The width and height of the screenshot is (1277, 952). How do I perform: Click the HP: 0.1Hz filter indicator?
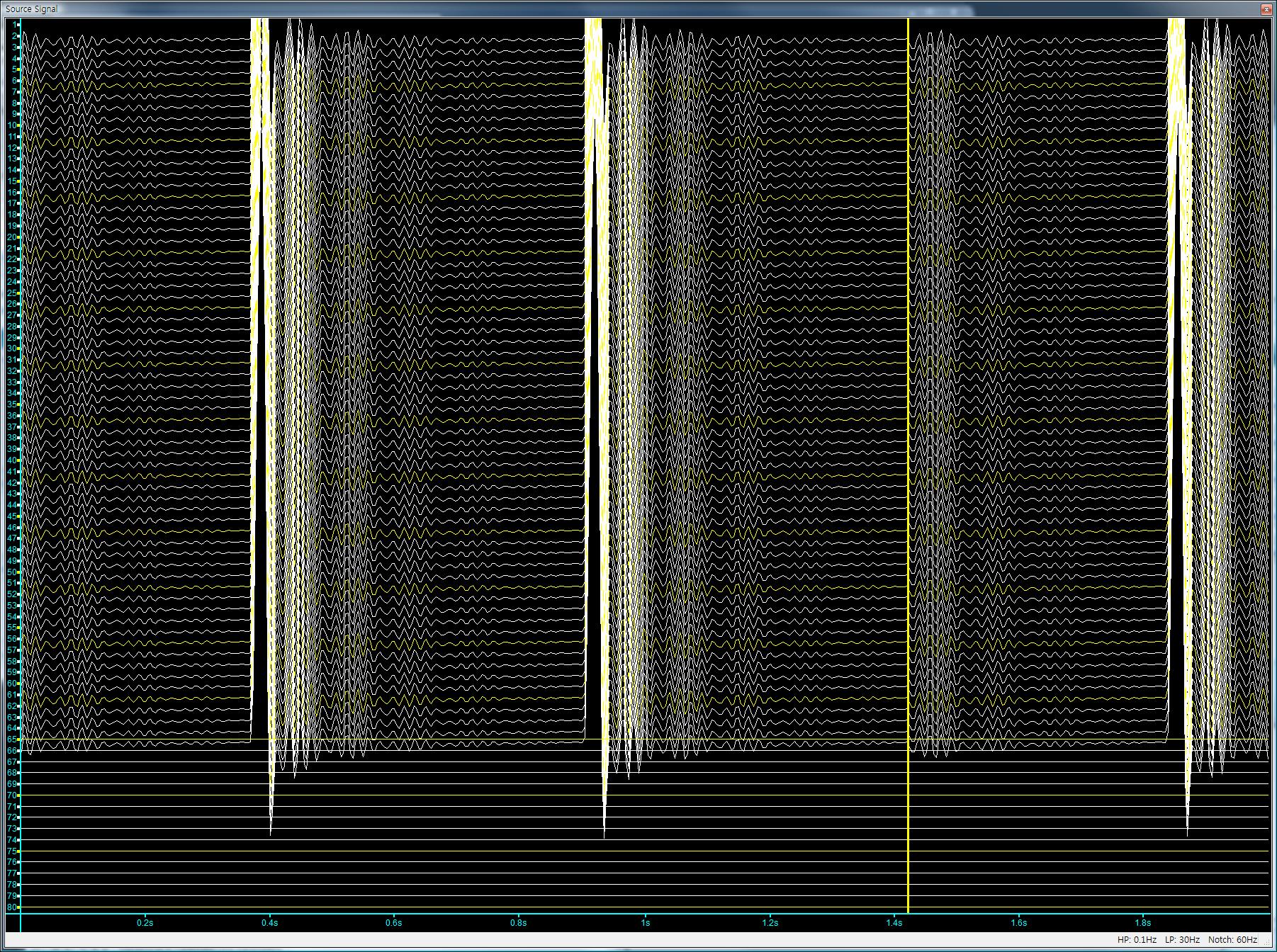coord(1137,940)
